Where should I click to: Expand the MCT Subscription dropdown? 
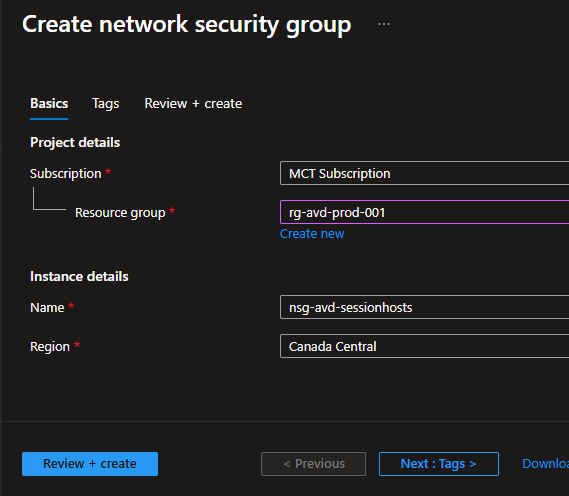click(x=424, y=173)
